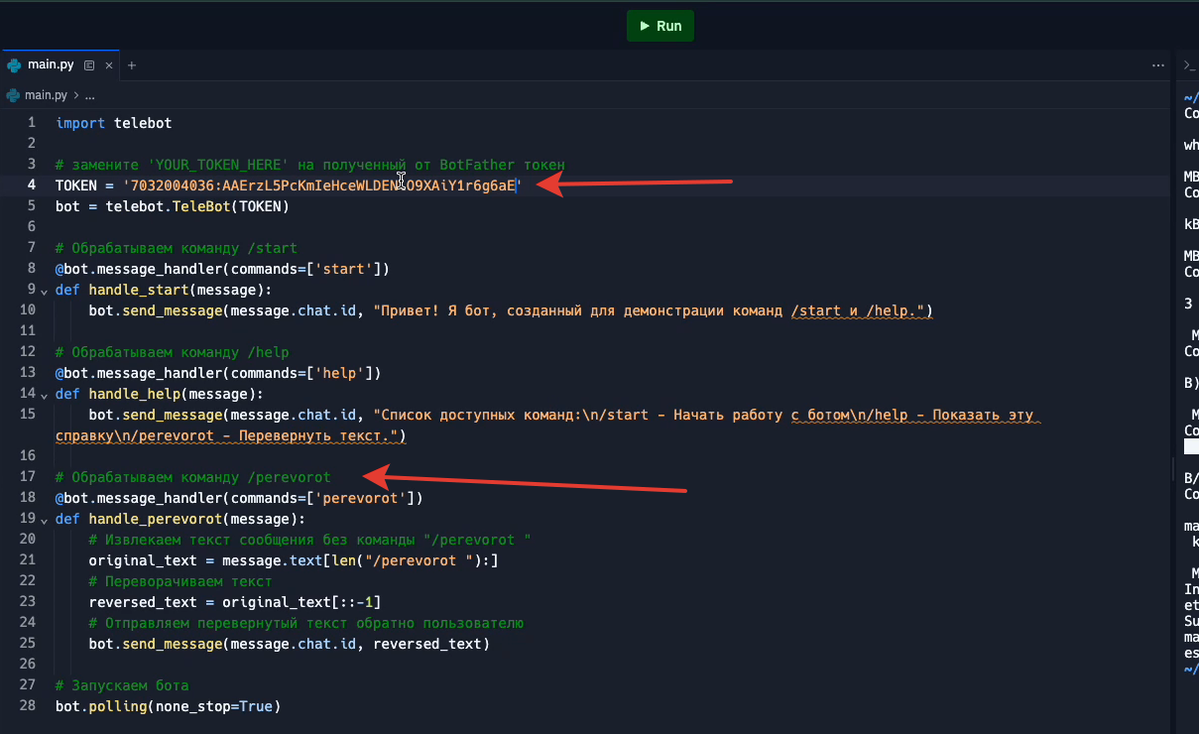Click line number 4 in the gutter
1199x734 pixels.
click(x=30, y=185)
